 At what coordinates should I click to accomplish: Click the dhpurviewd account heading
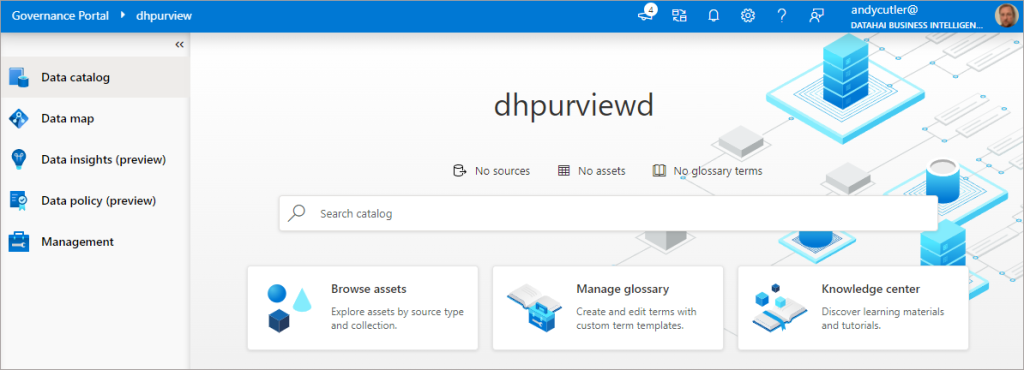(x=573, y=105)
